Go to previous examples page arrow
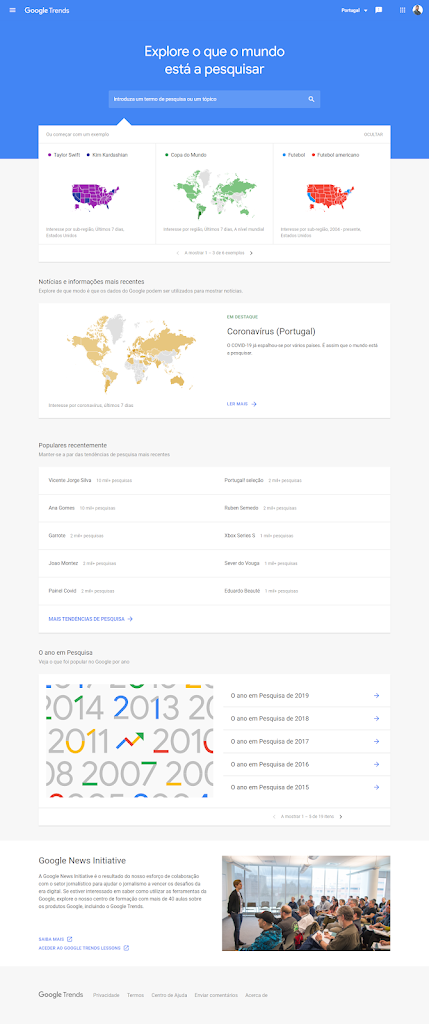The height and width of the screenshot is (1024, 429). pyautogui.click(x=178, y=253)
